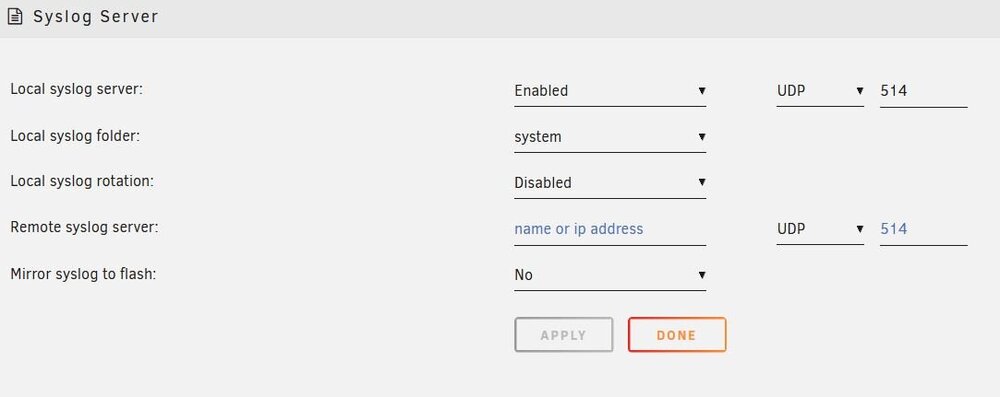Click the Syslog Server section title
1000x397 pixels.
(x=96, y=17)
